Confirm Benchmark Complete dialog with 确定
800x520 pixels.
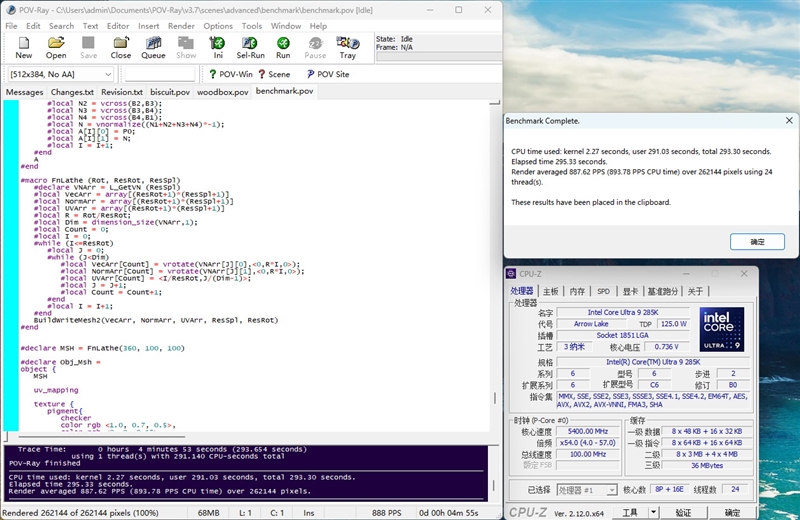click(757, 241)
